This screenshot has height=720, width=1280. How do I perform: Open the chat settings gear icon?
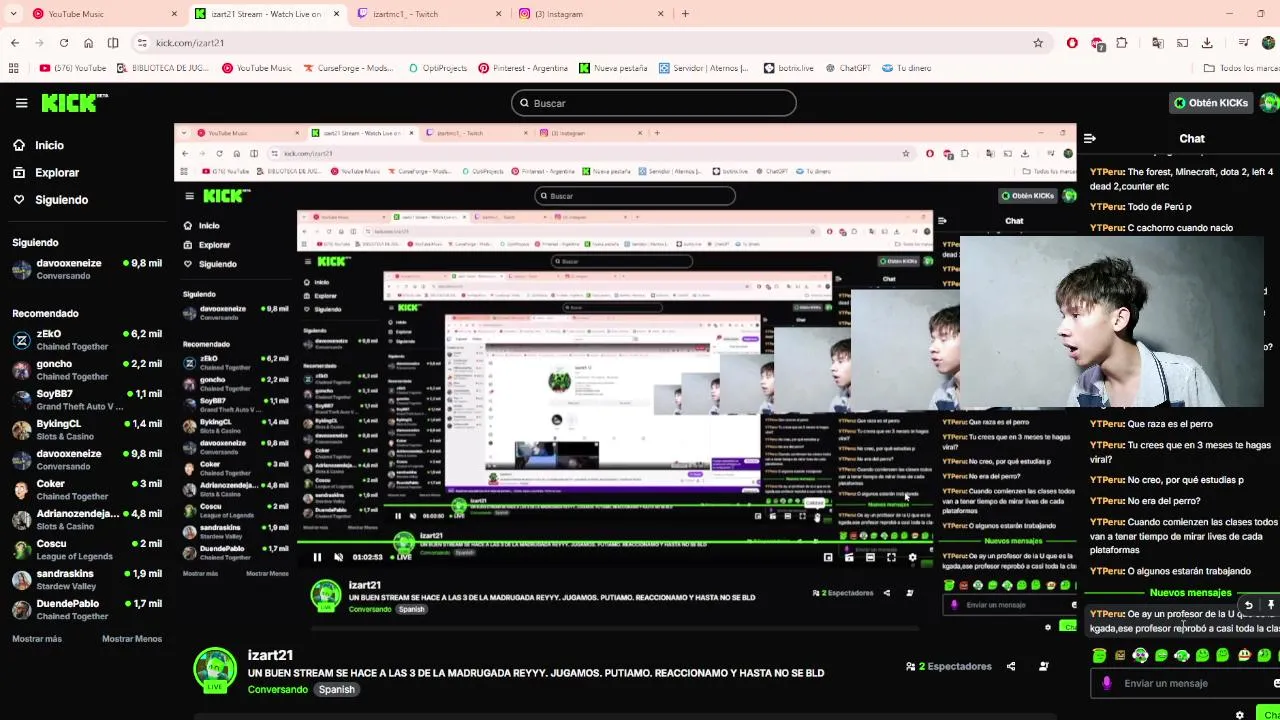(1240, 714)
